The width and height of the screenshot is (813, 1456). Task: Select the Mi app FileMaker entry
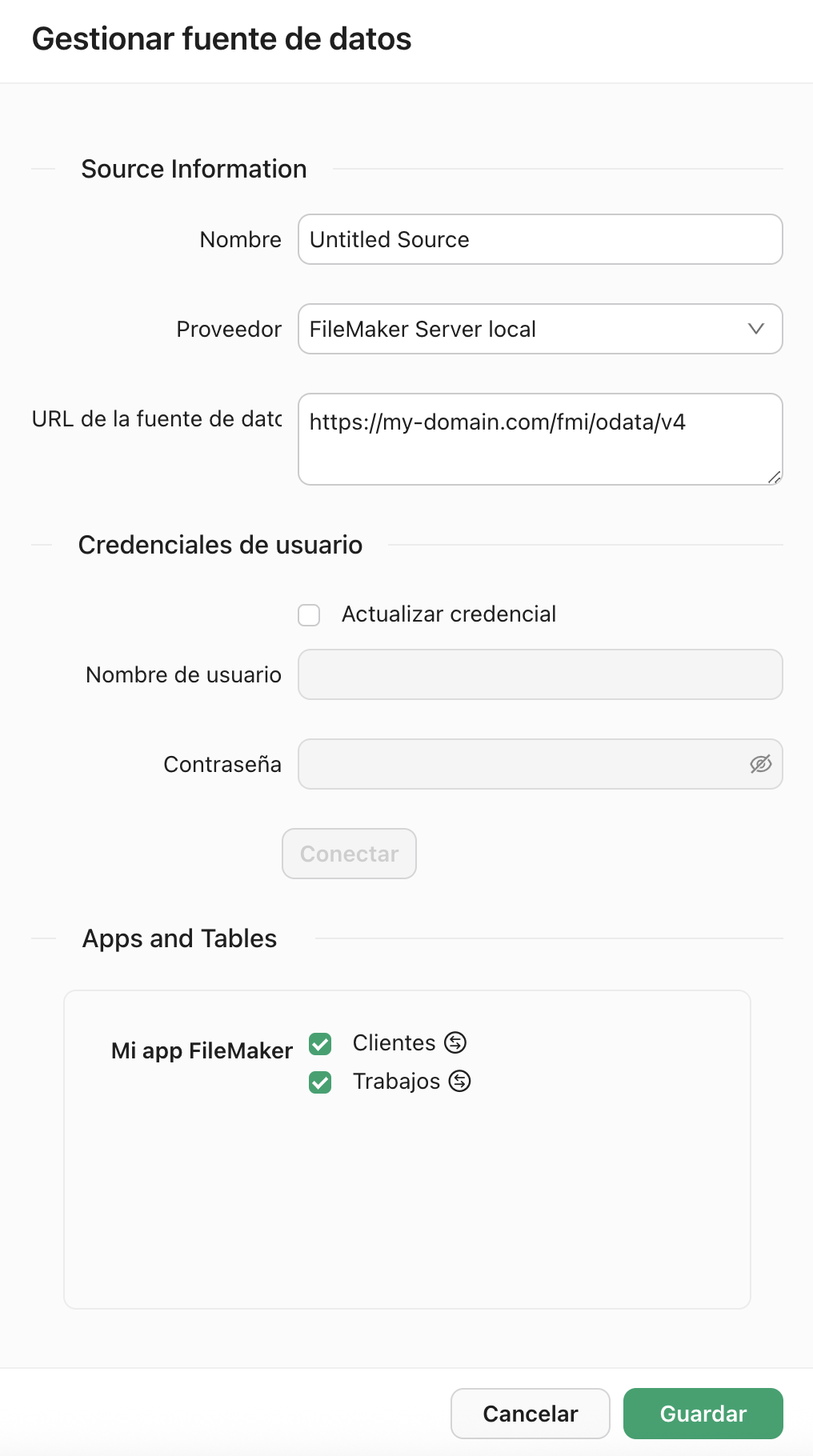click(202, 1050)
